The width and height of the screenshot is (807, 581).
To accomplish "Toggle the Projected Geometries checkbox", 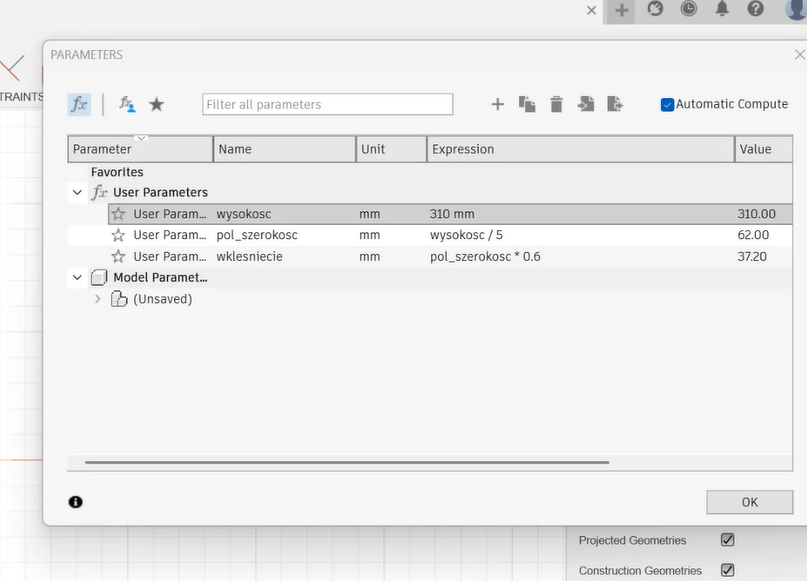I will 727,540.
